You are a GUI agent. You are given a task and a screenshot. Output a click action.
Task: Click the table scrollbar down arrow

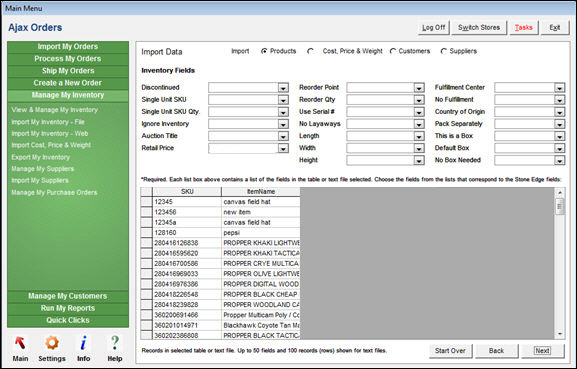click(560, 334)
